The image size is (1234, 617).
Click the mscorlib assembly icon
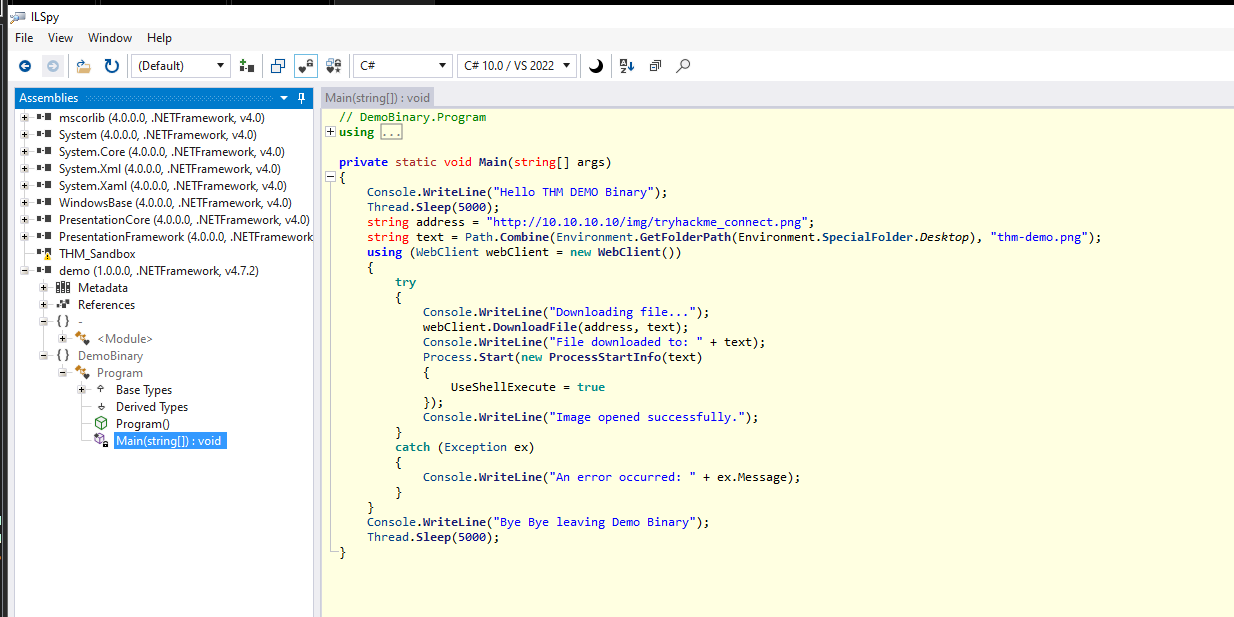(x=44, y=118)
